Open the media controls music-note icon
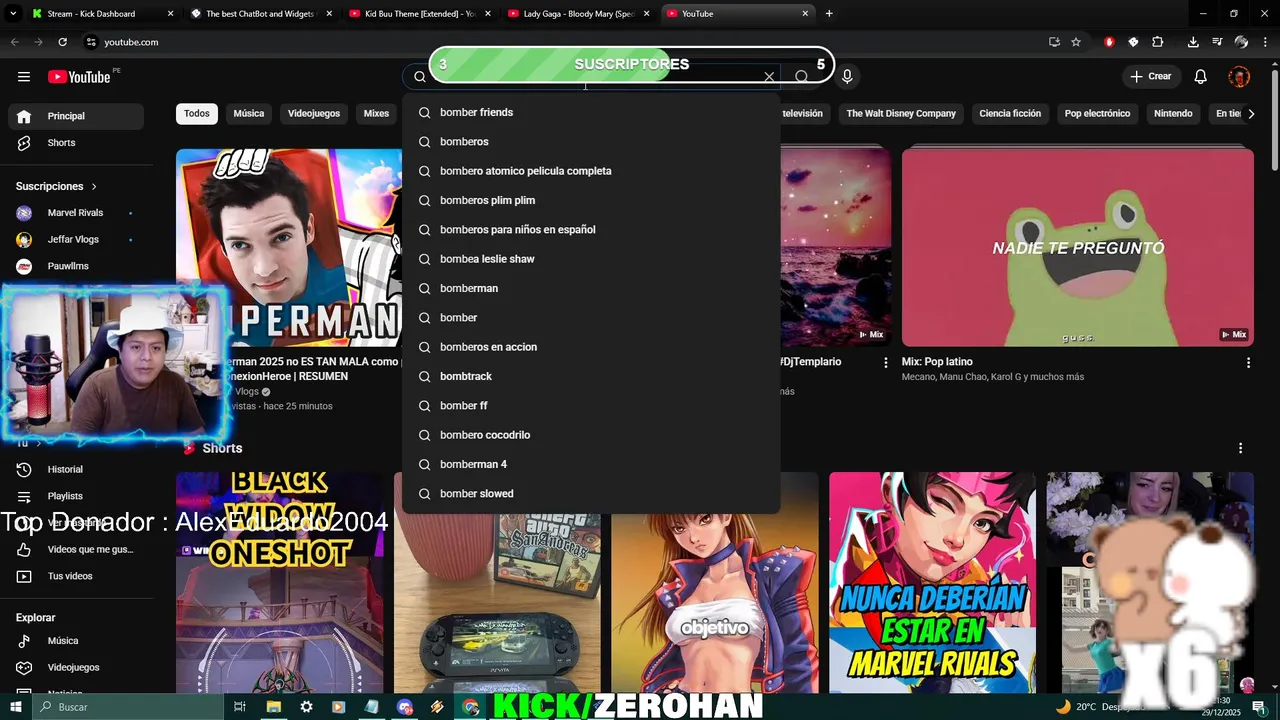The width and height of the screenshot is (1280, 720). point(1217,42)
